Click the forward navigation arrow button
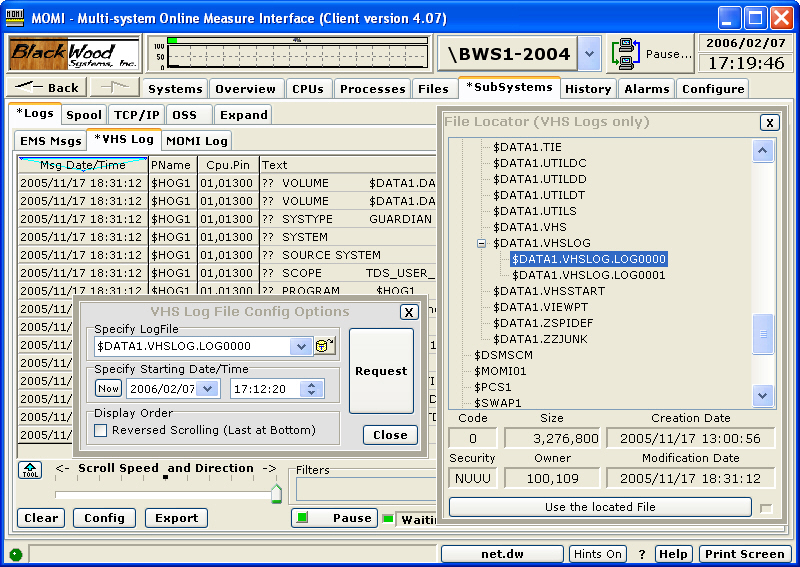 point(115,88)
